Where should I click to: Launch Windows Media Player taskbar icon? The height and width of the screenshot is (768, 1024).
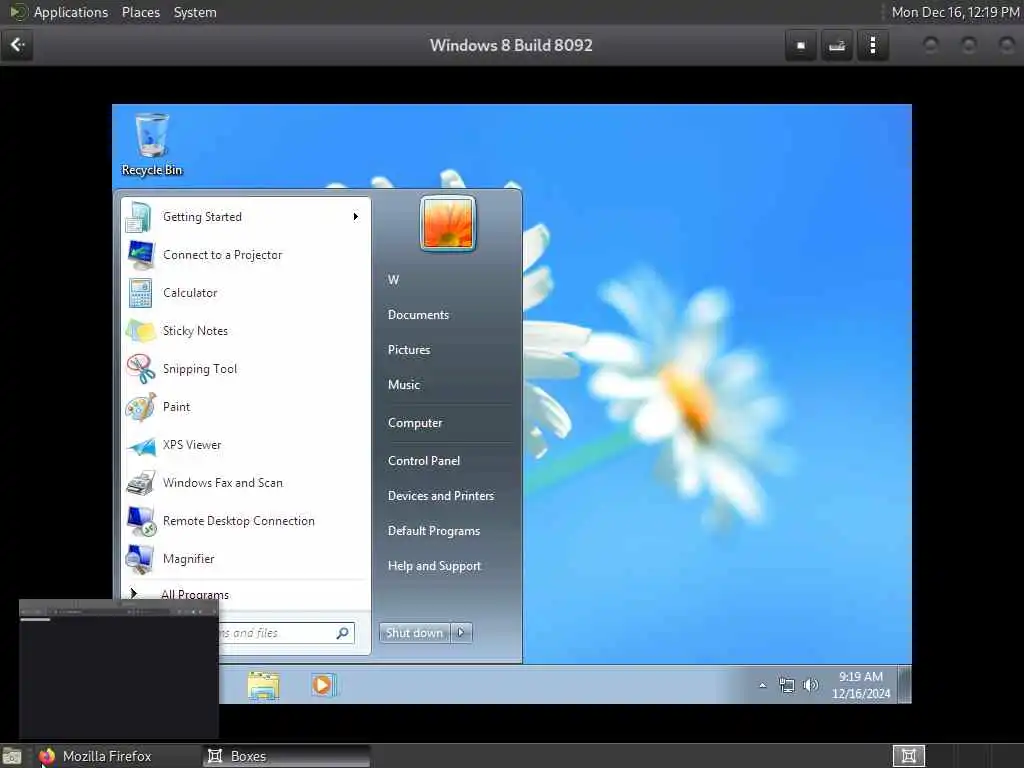pyautogui.click(x=323, y=685)
